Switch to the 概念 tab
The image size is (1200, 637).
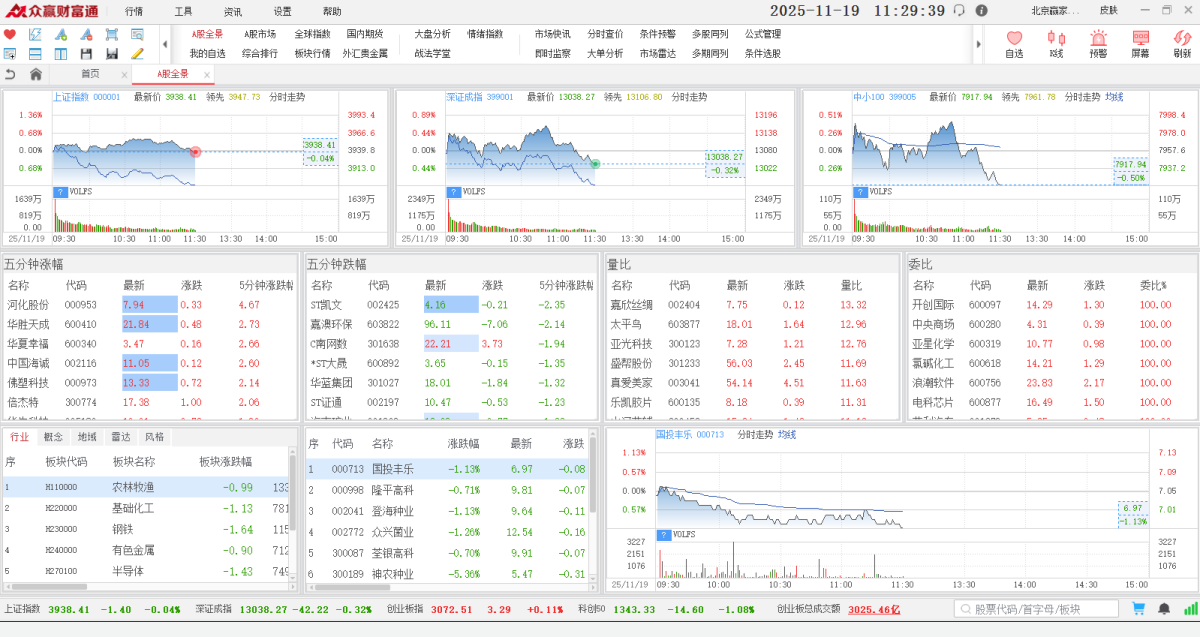(53, 437)
